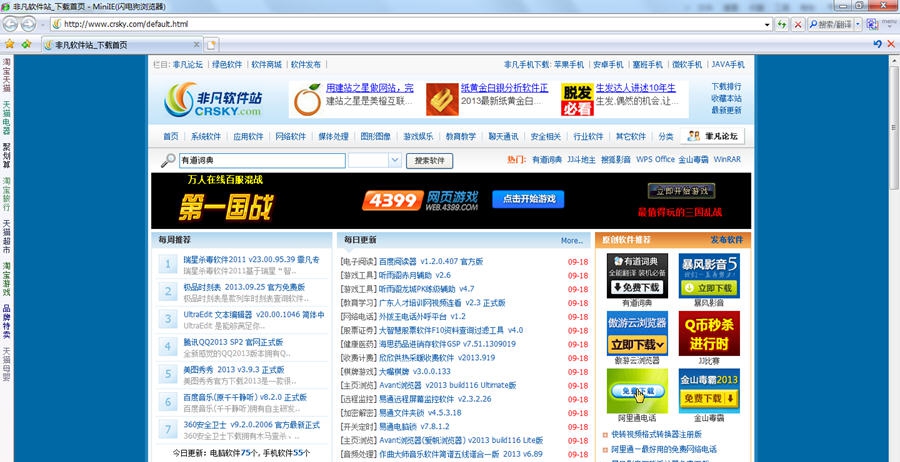
Task: Click the Q币秒杀进行时 thumbnail
Action: [709, 333]
